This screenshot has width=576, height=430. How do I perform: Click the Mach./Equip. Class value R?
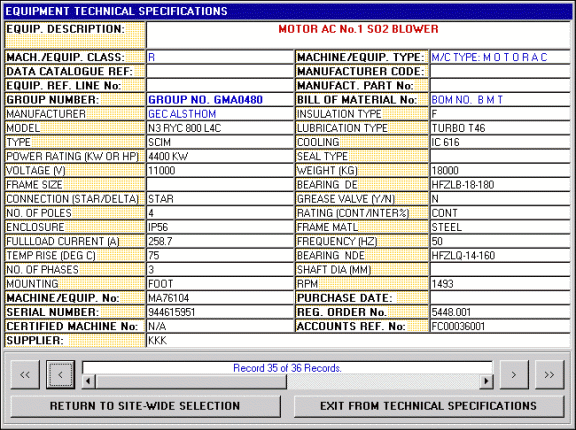[151, 57]
